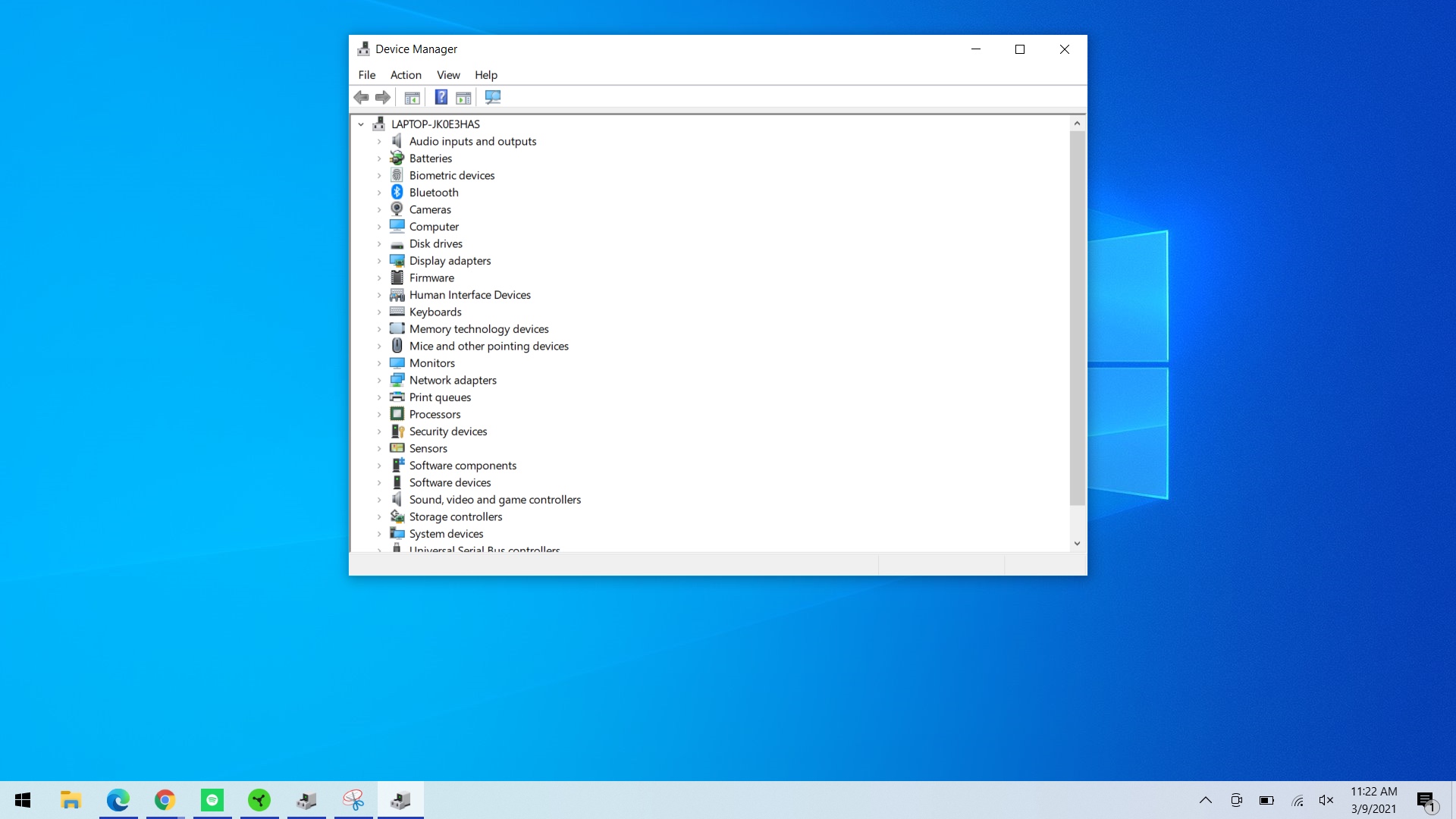Image resolution: width=1456 pixels, height=819 pixels.
Task: Click the Help menu item
Action: pos(485,74)
